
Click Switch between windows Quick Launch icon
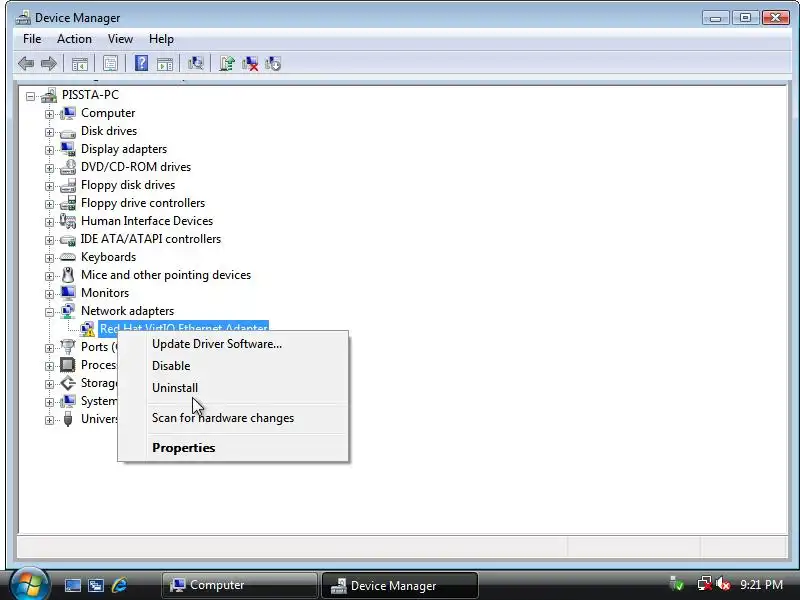coord(96,585)
